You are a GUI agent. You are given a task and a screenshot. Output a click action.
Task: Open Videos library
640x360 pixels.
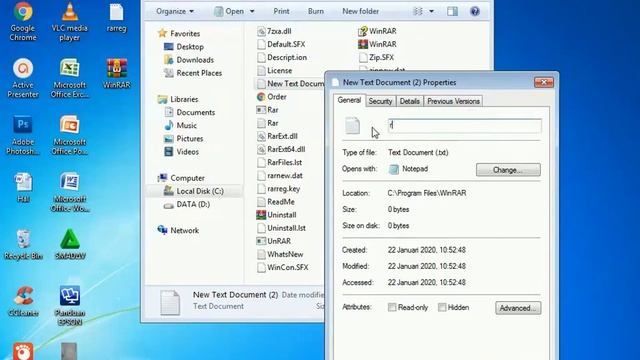182,151
